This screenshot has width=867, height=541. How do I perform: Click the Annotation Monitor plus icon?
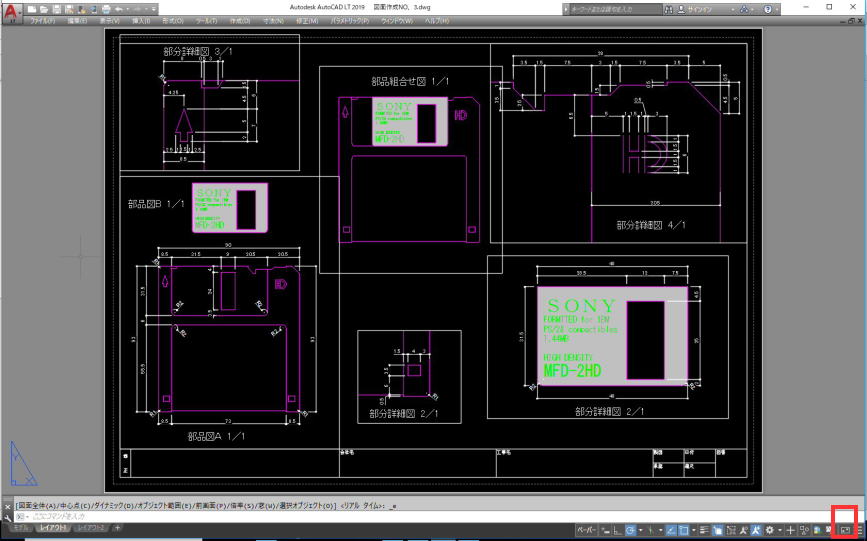pos(791,530)
